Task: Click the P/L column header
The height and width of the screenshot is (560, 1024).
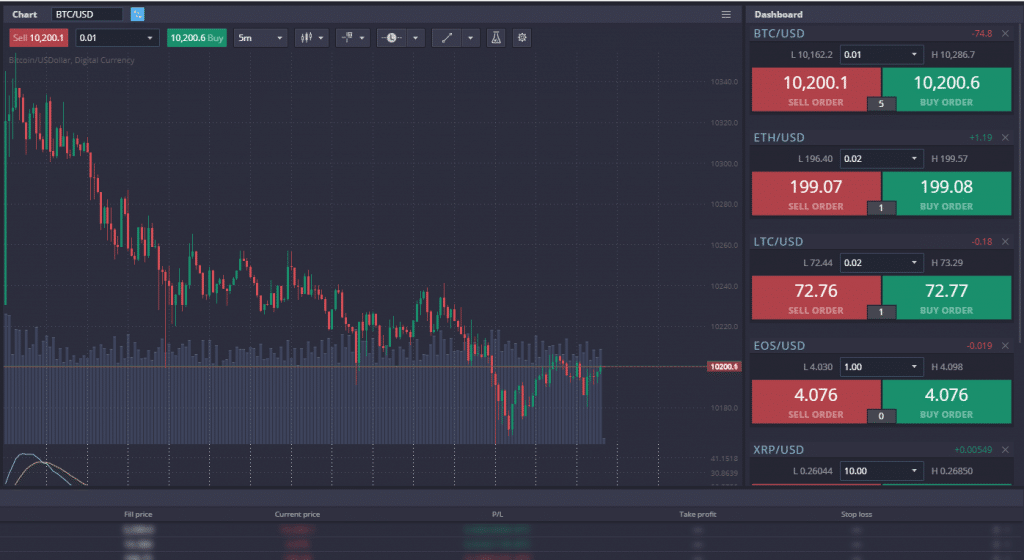Action: pos(498,514)
